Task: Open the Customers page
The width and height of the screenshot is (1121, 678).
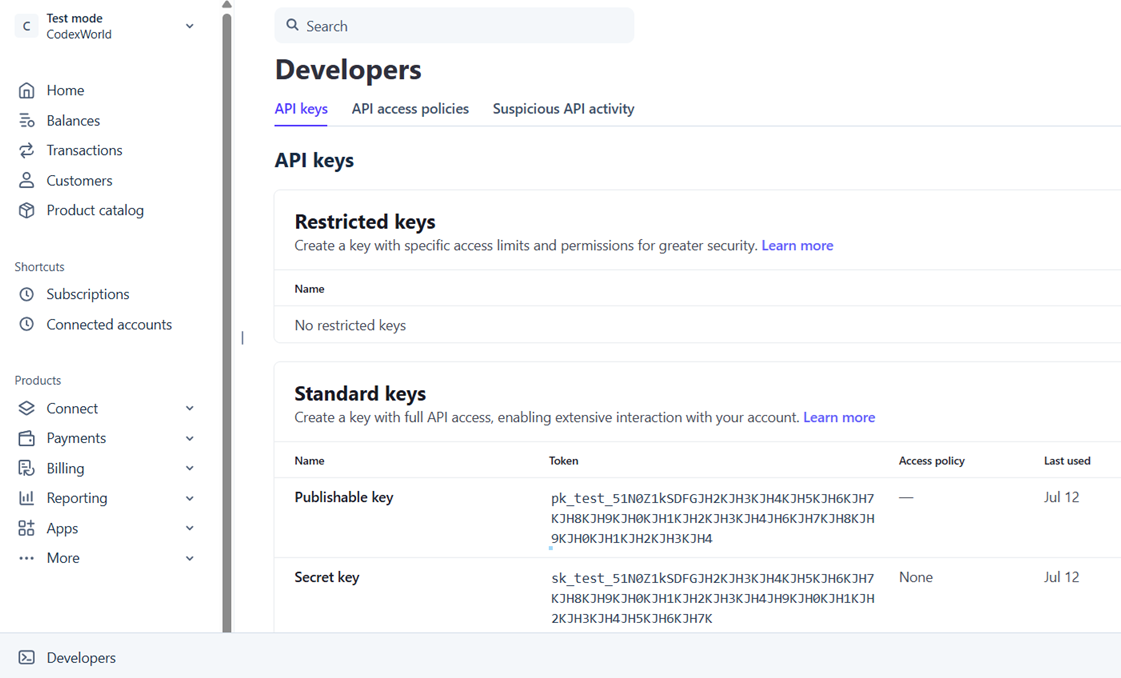Action: click(79, 180)
